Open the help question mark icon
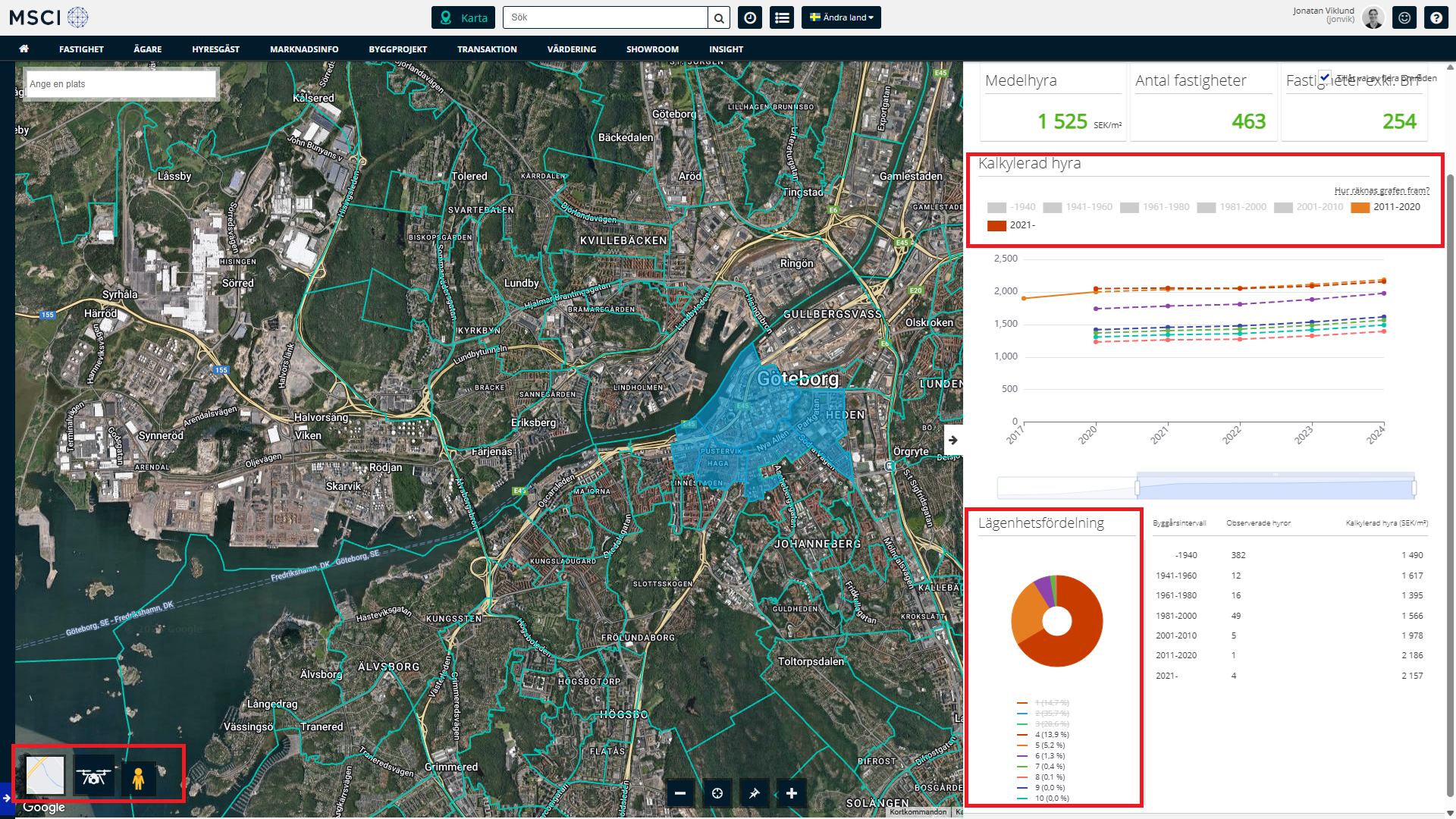The width and height of the screenshot is (1456, 819). pos(1436,17)
